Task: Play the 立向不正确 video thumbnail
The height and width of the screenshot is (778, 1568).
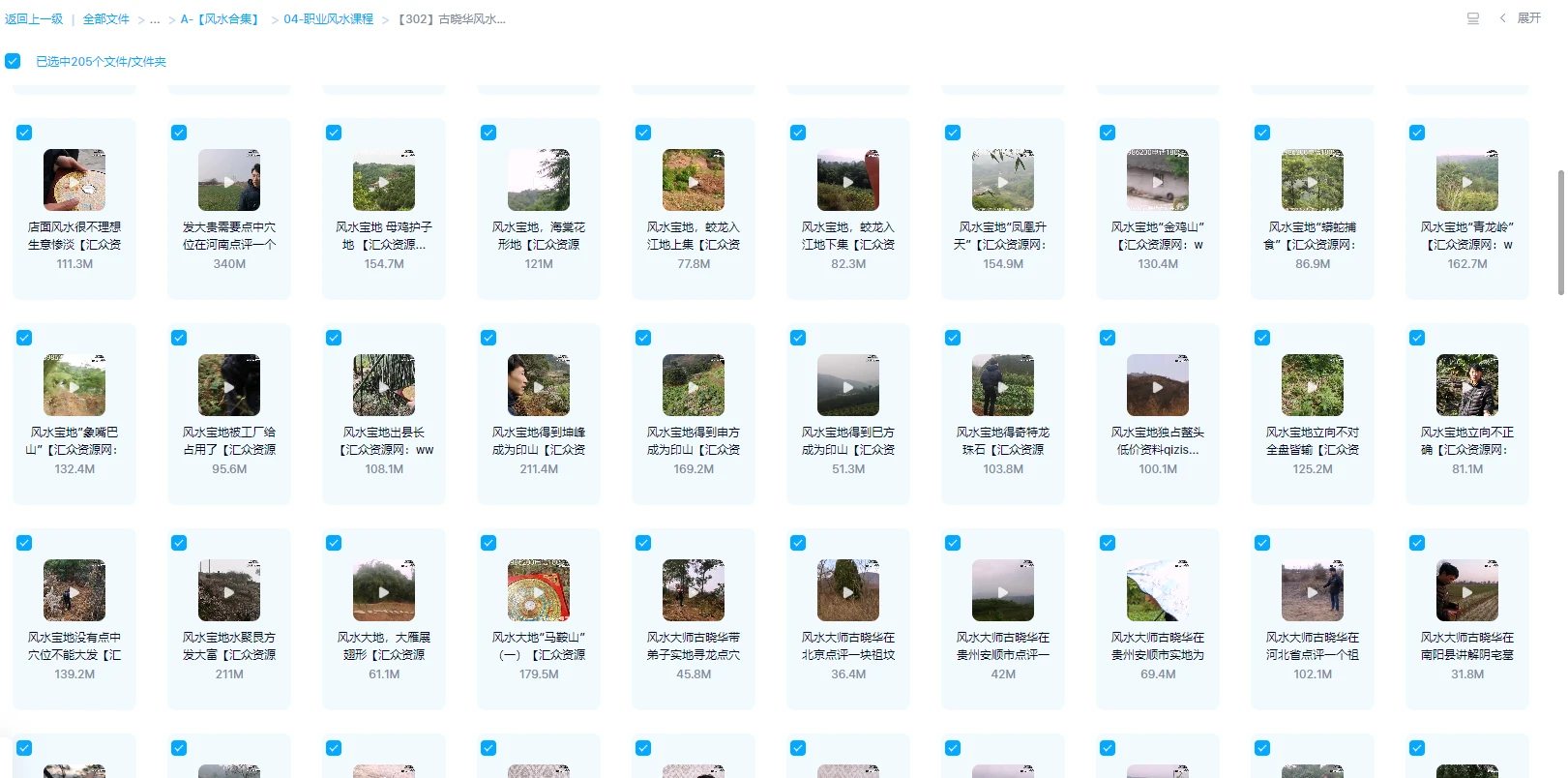Action: [x=1467, y=385]
